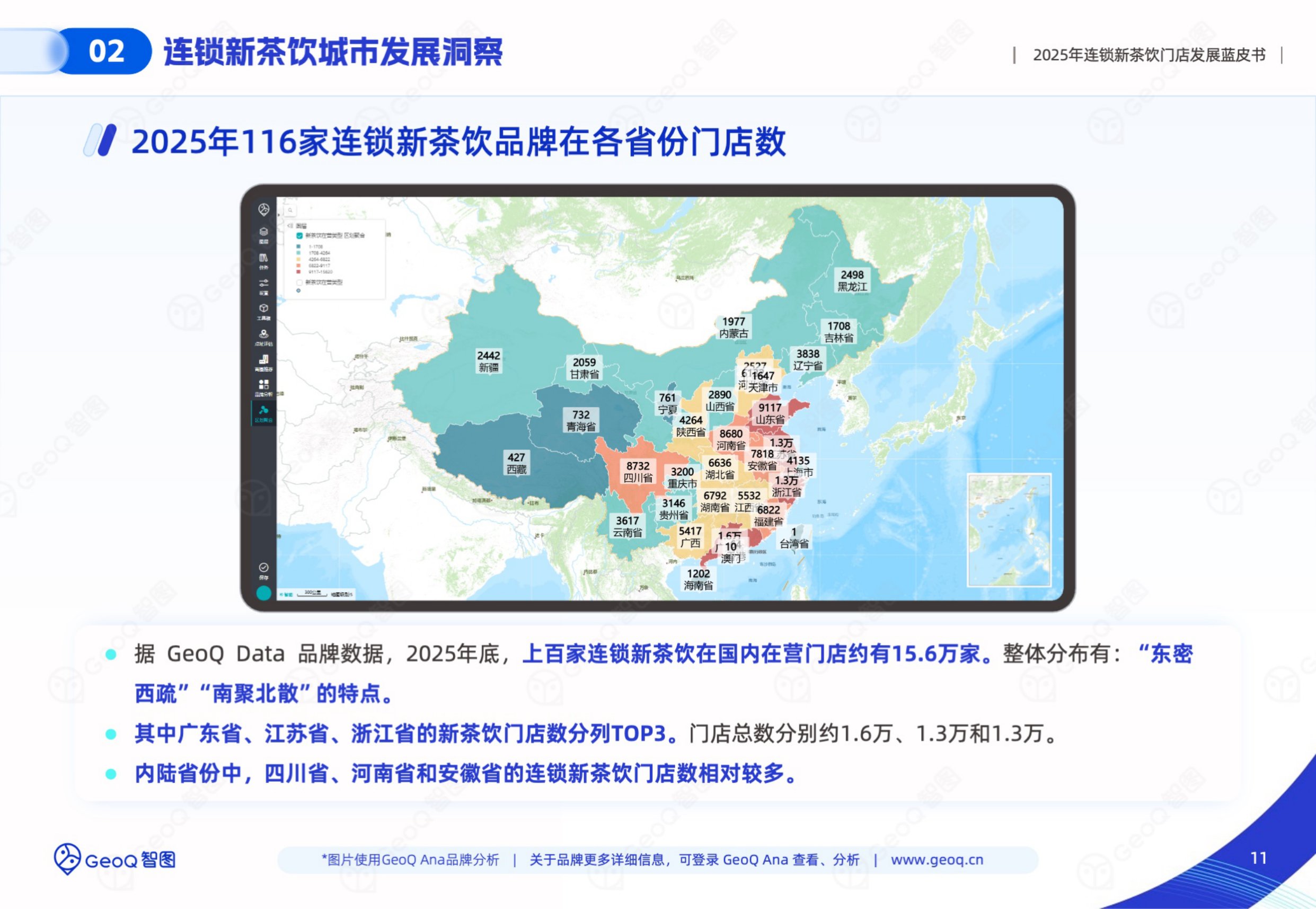Click the 6822 福建省 map label

click(x=768, y=515)
